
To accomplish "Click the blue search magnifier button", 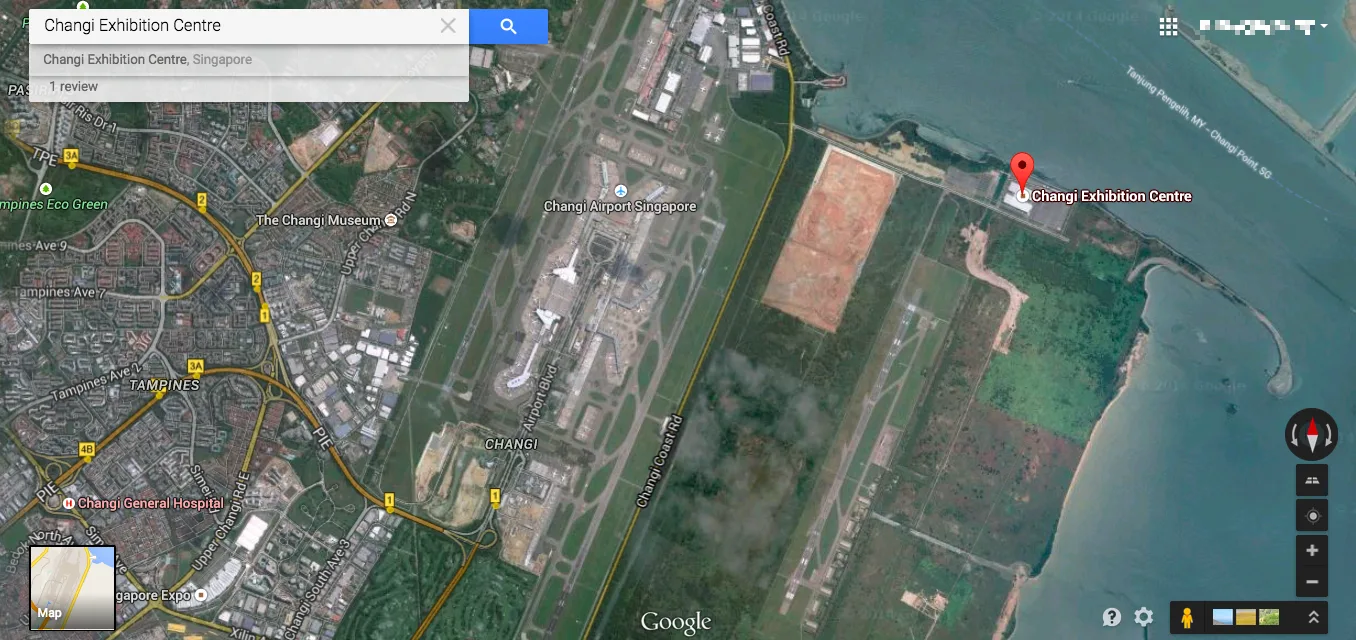I will tap(508, 27).
